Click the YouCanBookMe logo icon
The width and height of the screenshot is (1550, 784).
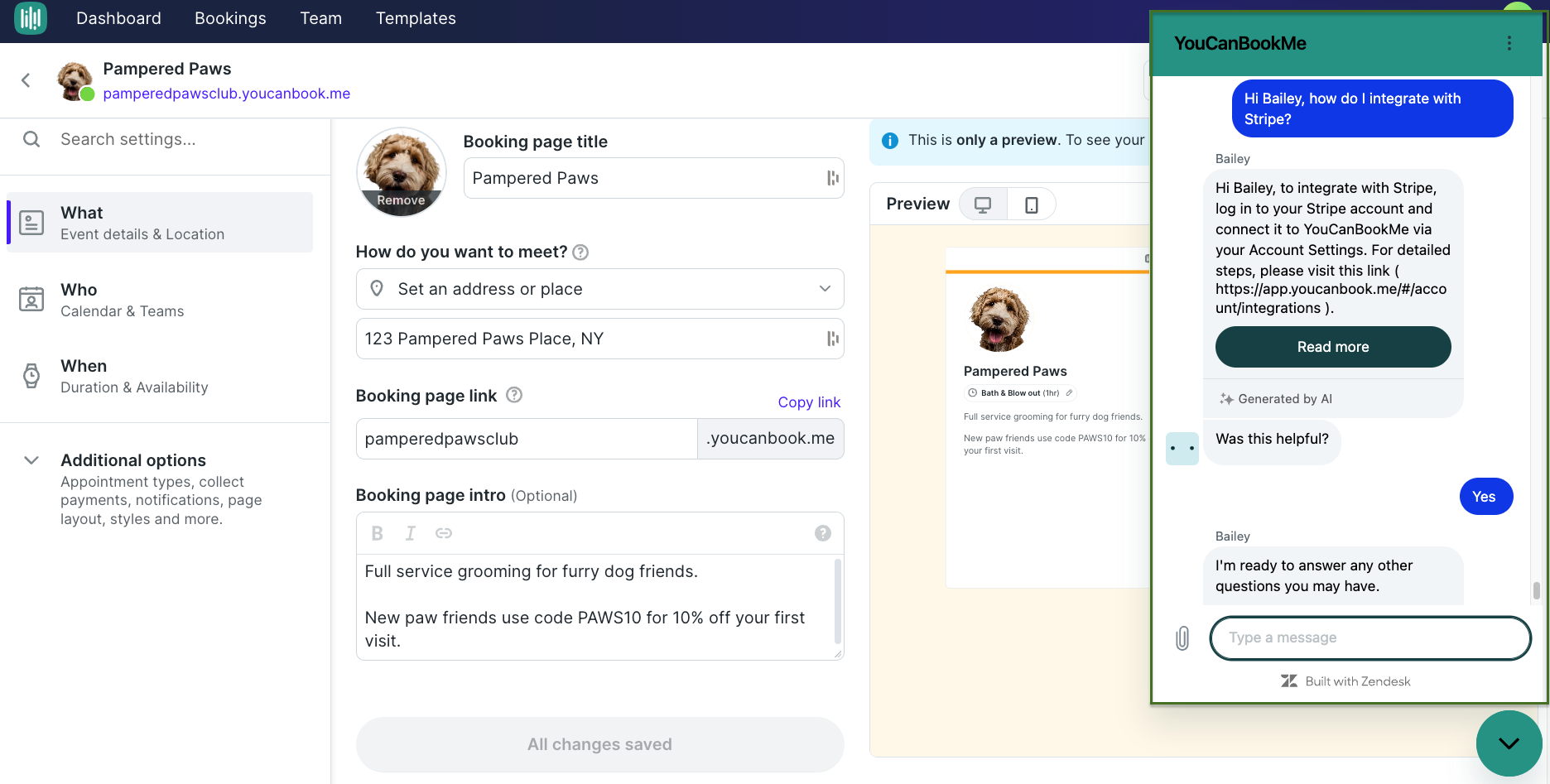pyautogui.click(x=31, y=18)
